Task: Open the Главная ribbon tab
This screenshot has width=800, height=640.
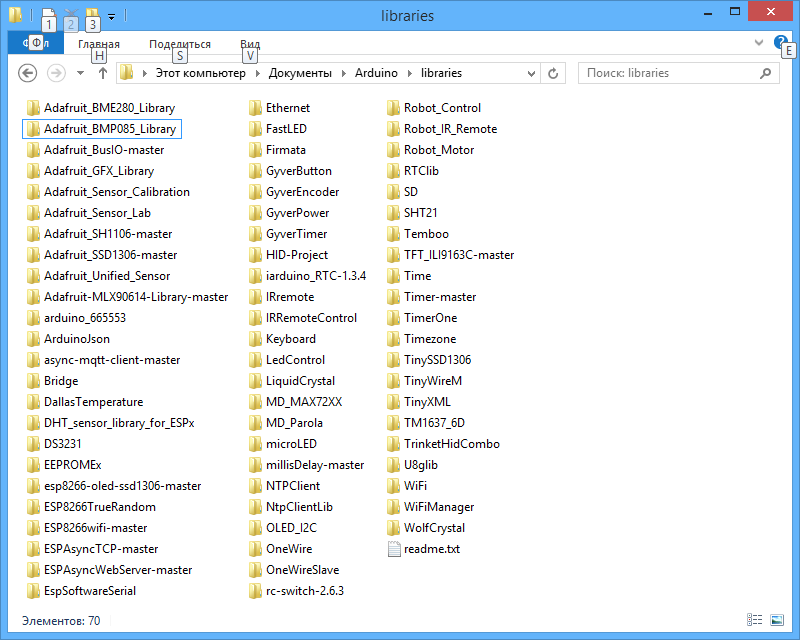Action: click(x=98, y=44)
